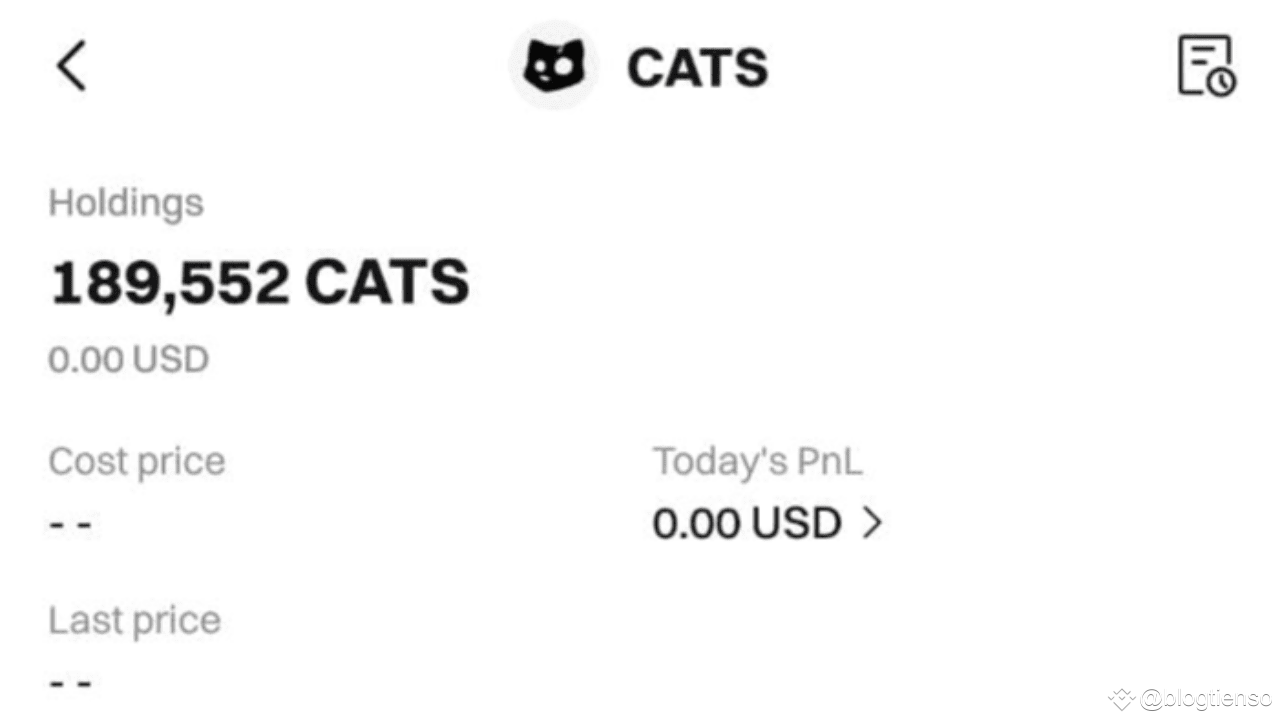
Task: Tap the back arrow to return
Action: point(70,64)
